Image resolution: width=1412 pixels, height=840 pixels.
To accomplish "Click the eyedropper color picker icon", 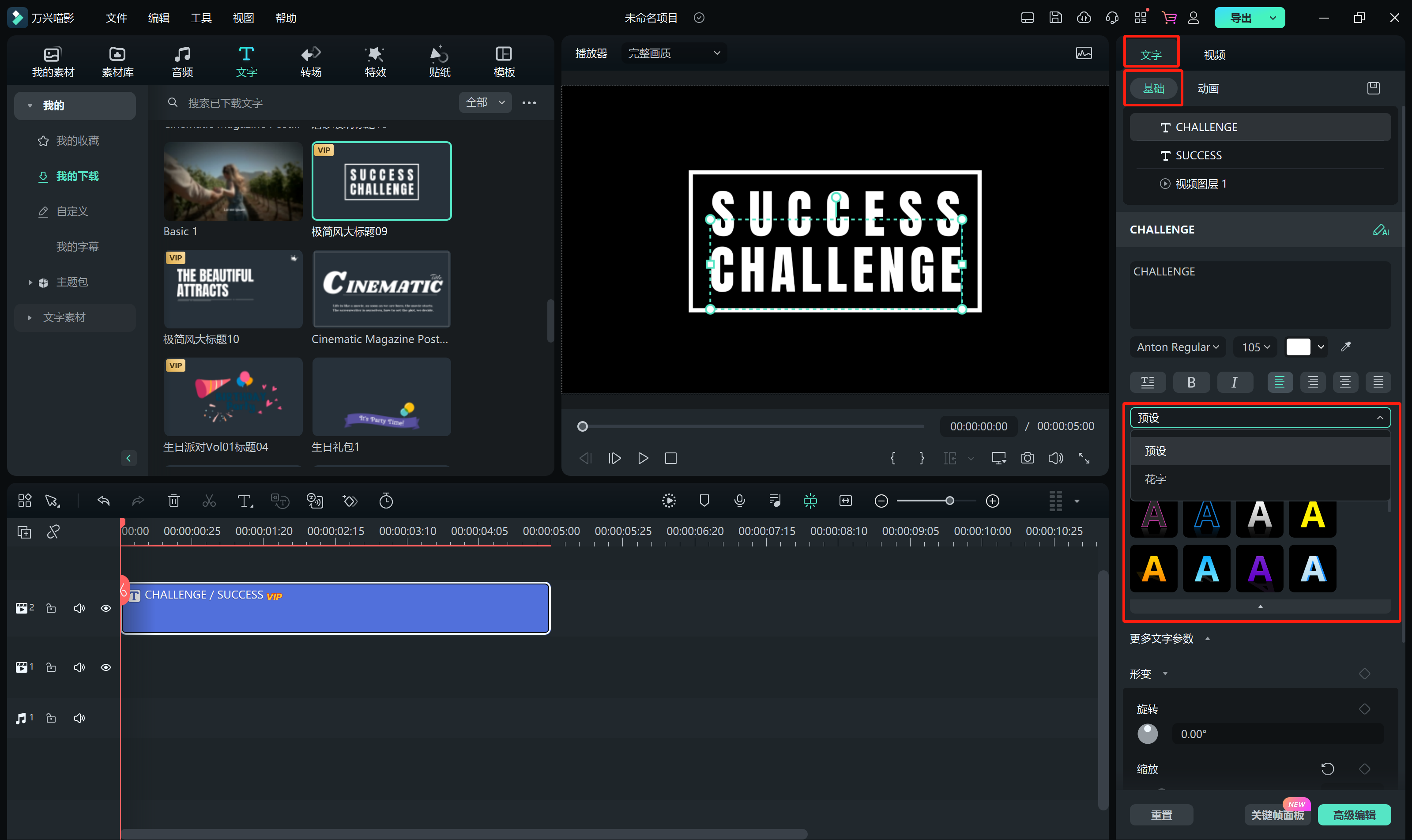I will click(1346, 347).
